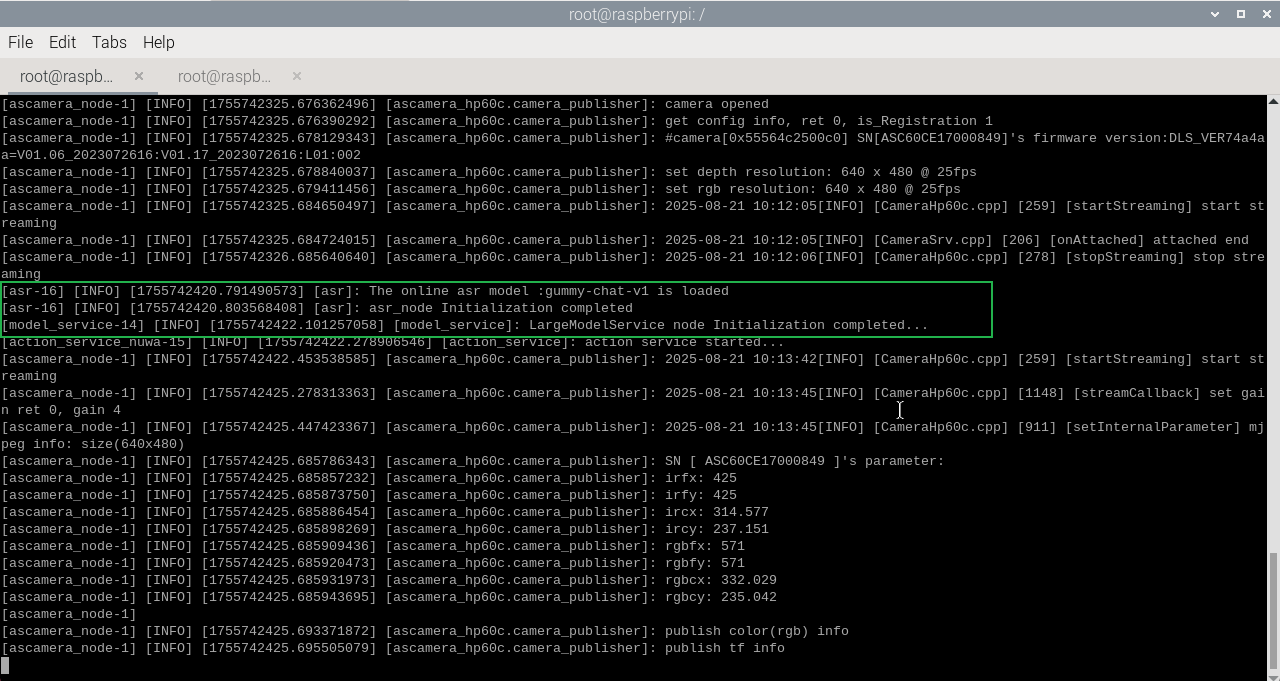The width and height of the screenshot is (1280, 681).
Task: Click the 'publish tf info' log line
Action: (x=724, y=648)
